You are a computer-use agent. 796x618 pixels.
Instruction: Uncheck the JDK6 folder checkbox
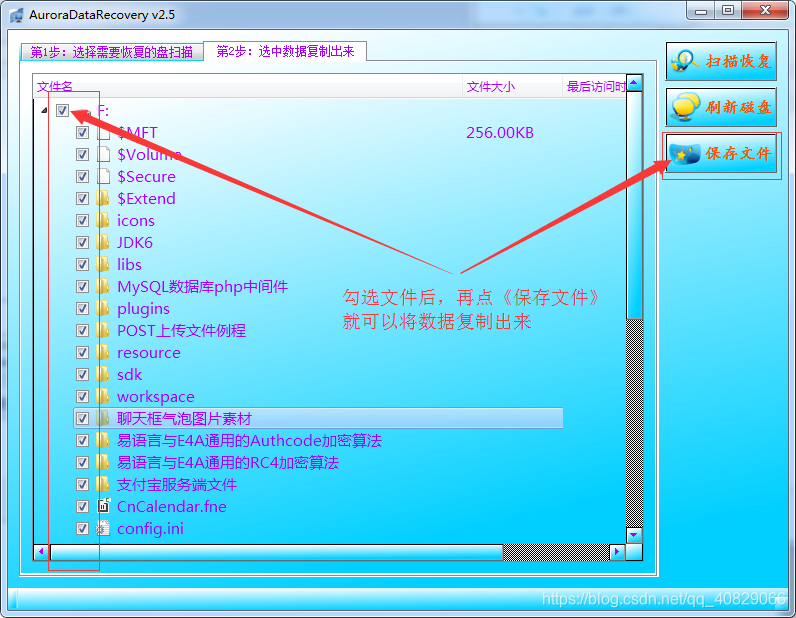(x=82, y=242)
